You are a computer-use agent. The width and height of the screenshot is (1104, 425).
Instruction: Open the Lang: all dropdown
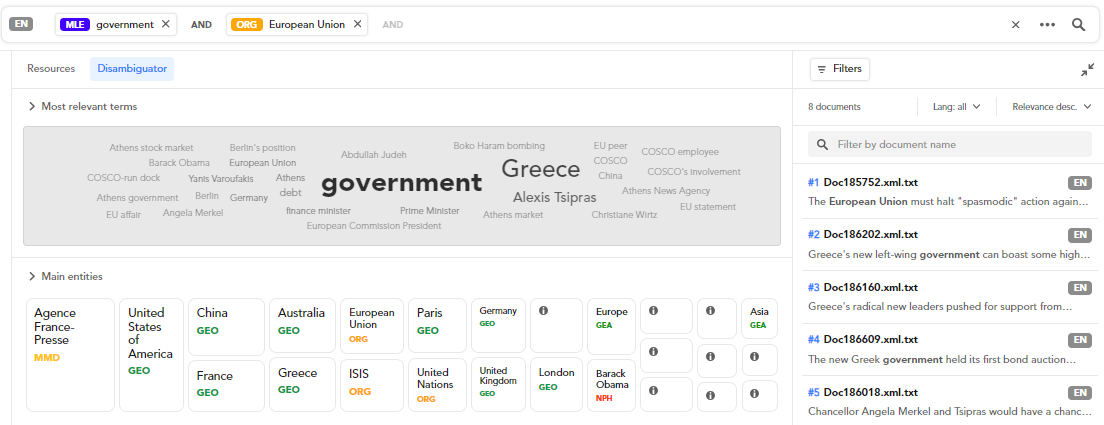pyautogui.click(x=956, y=107)
